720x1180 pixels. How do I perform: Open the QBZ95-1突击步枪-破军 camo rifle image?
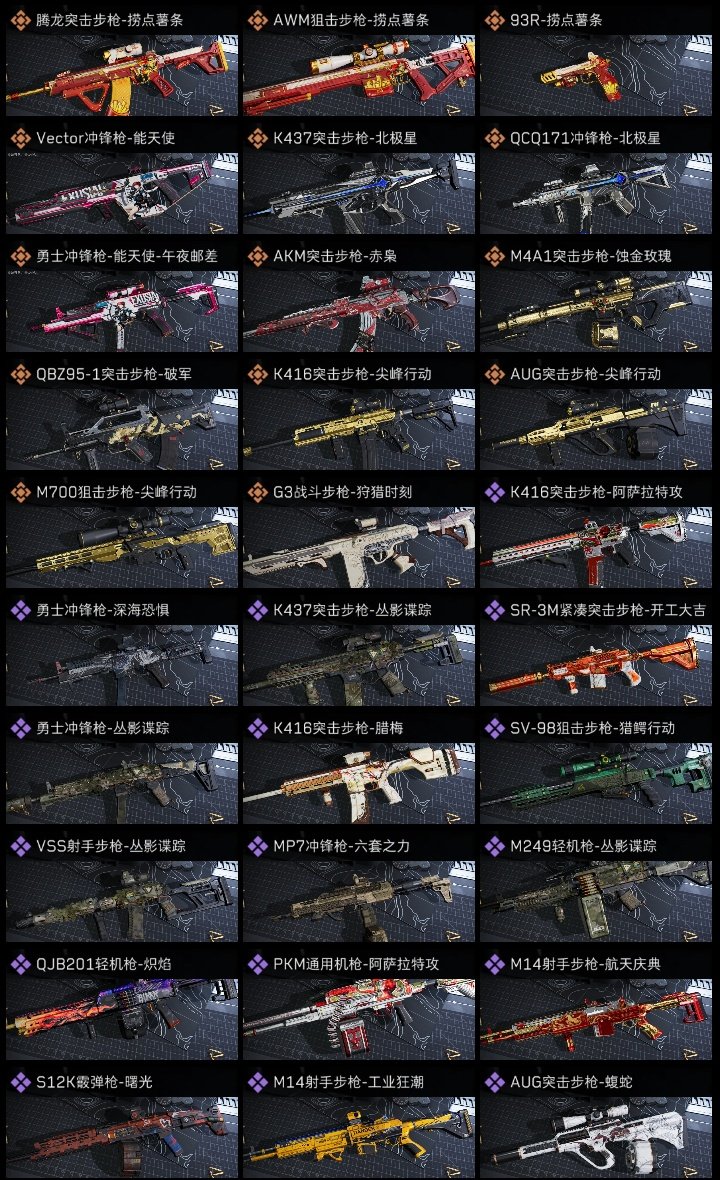122,430
